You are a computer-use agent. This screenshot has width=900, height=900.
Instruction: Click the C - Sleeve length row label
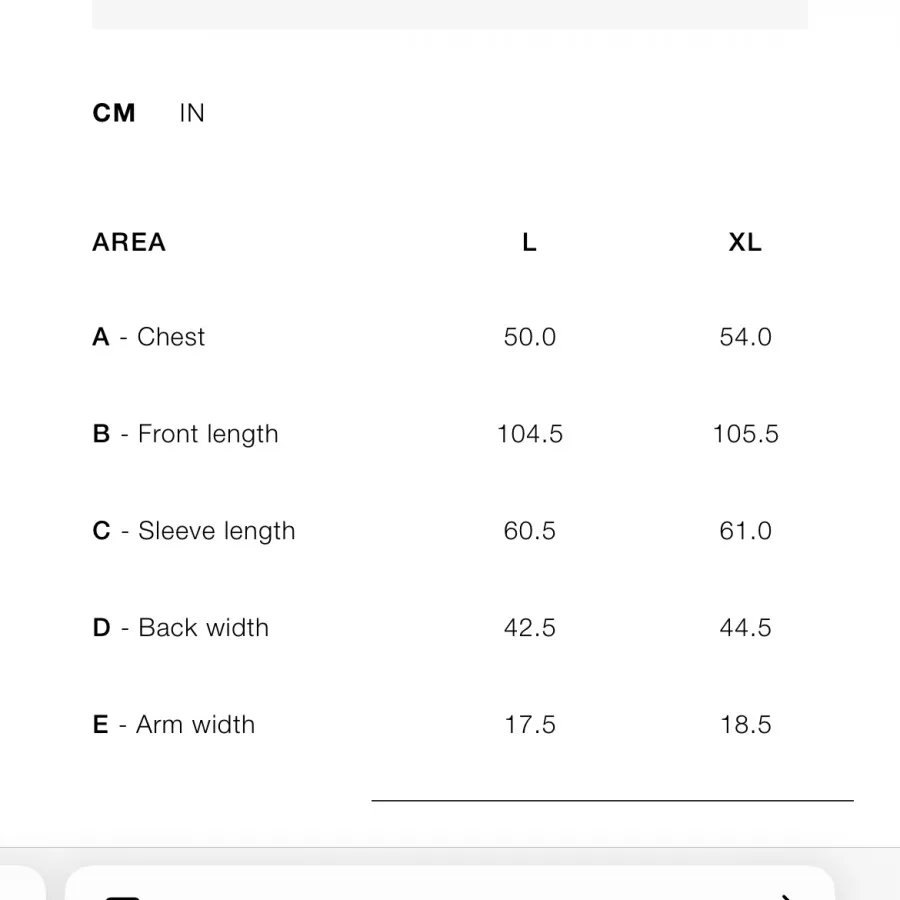[x=194, y=531]
